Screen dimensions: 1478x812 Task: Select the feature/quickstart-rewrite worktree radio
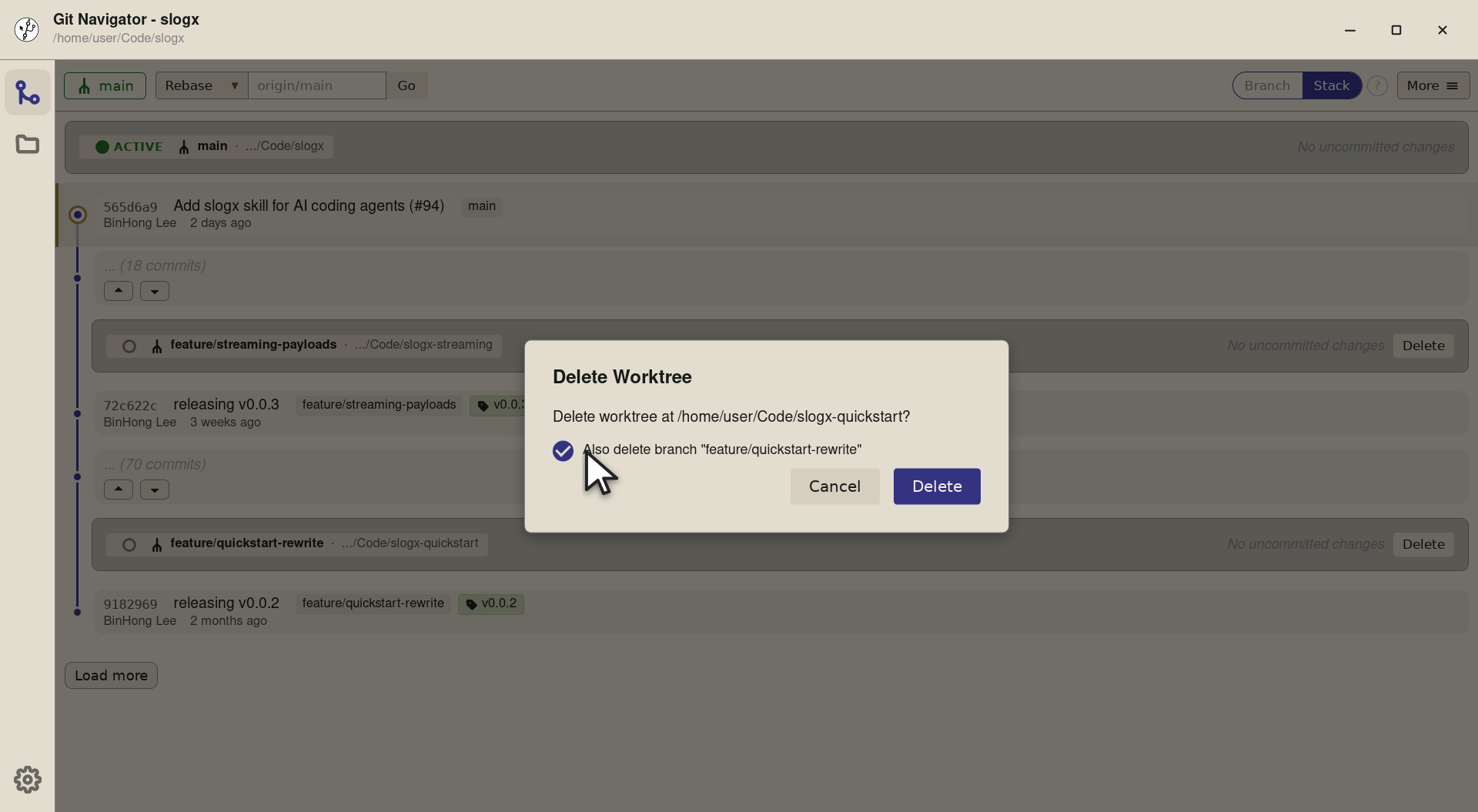[129, 545]
